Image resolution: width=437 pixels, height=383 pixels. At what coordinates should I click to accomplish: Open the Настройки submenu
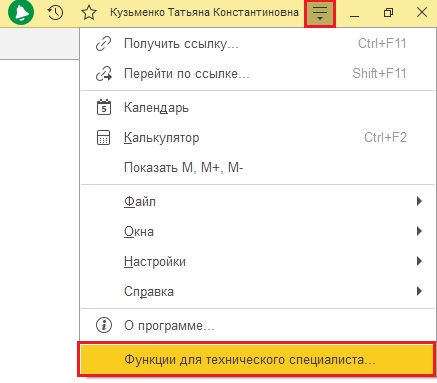tap(258, 261)
